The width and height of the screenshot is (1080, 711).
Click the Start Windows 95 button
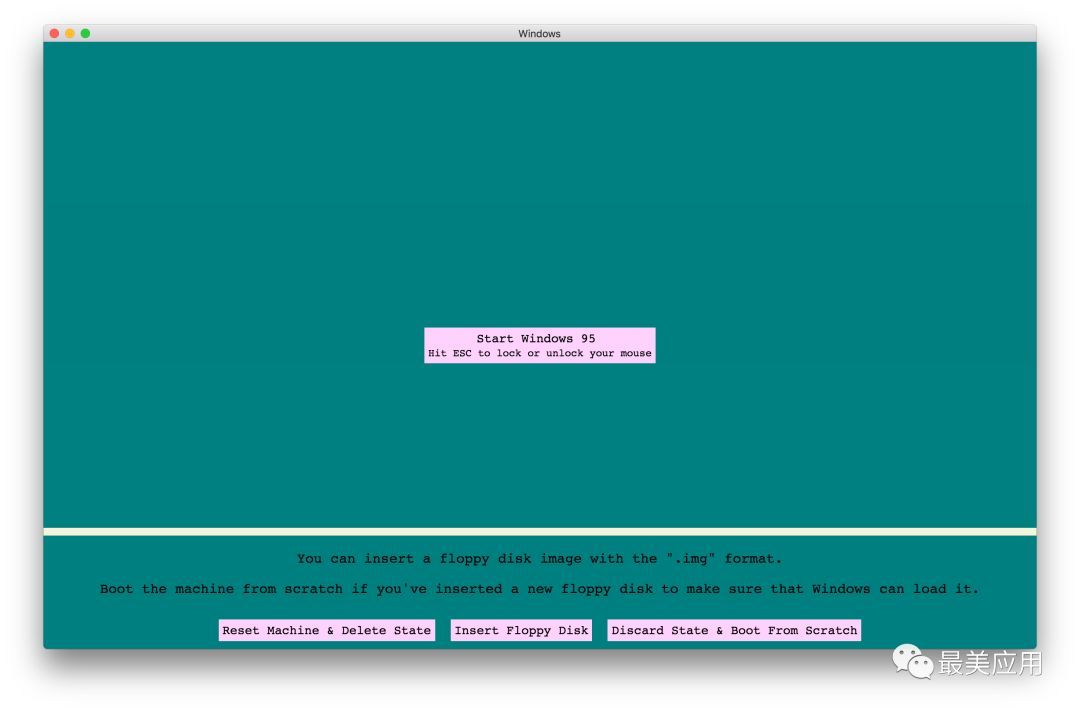pos(539,345)
